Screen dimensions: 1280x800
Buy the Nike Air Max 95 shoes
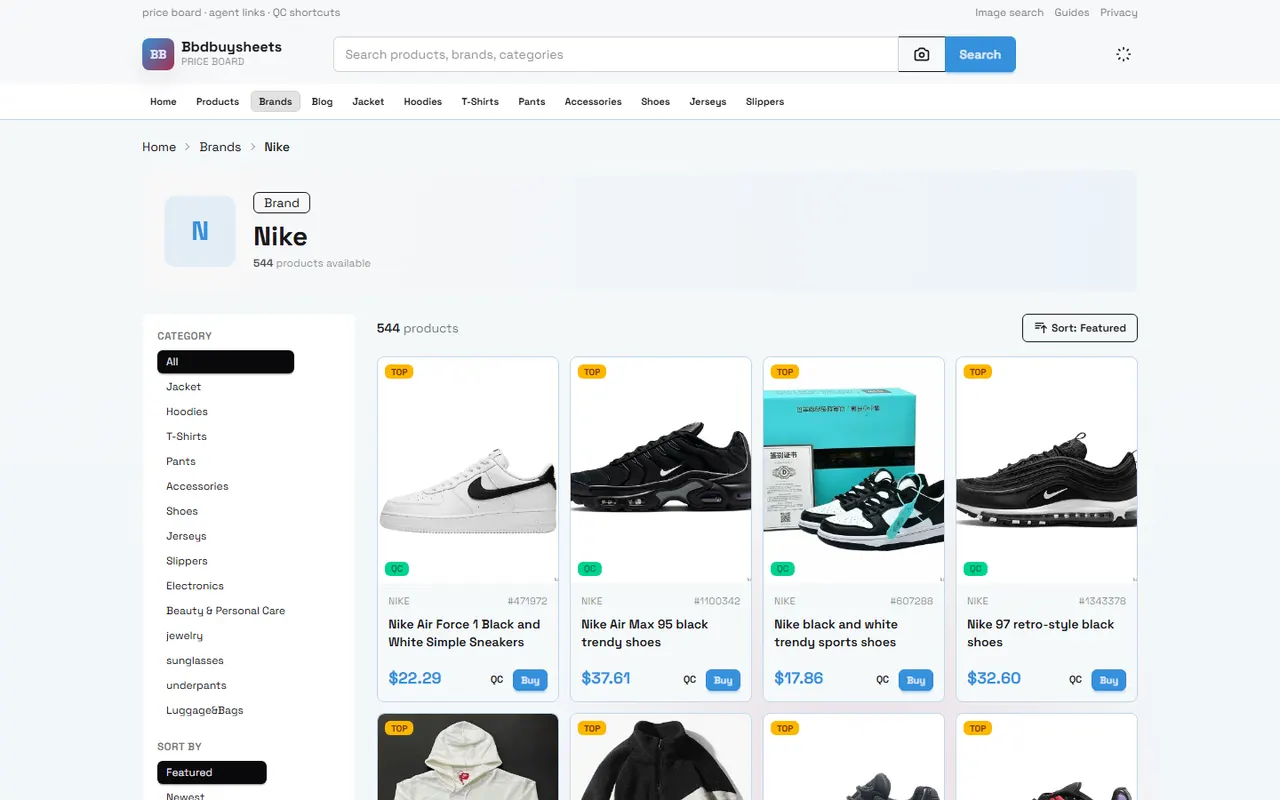[x=723, y=680]
